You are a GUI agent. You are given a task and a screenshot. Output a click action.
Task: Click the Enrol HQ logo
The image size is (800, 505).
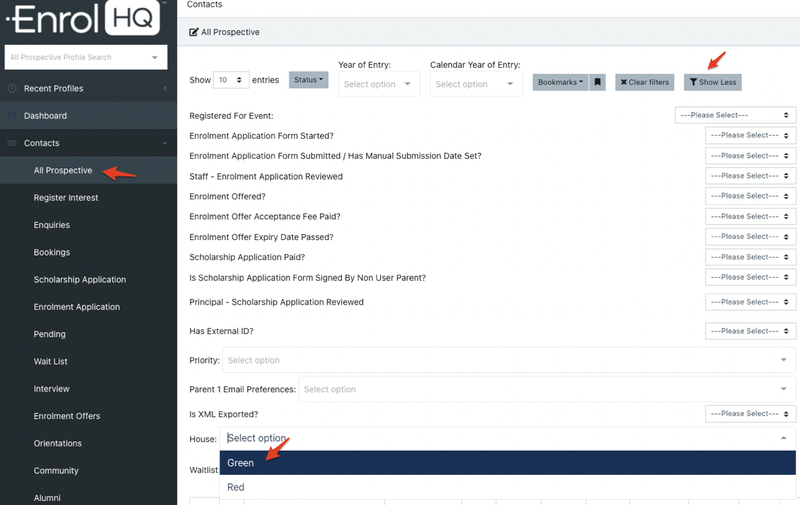click(x=83, y=19)
